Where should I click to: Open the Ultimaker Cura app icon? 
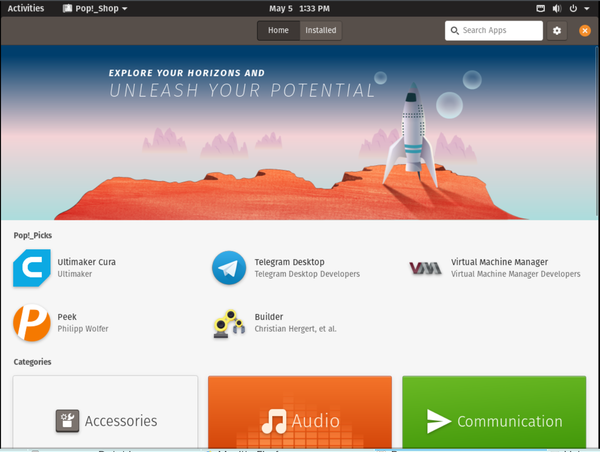point(32,268)
